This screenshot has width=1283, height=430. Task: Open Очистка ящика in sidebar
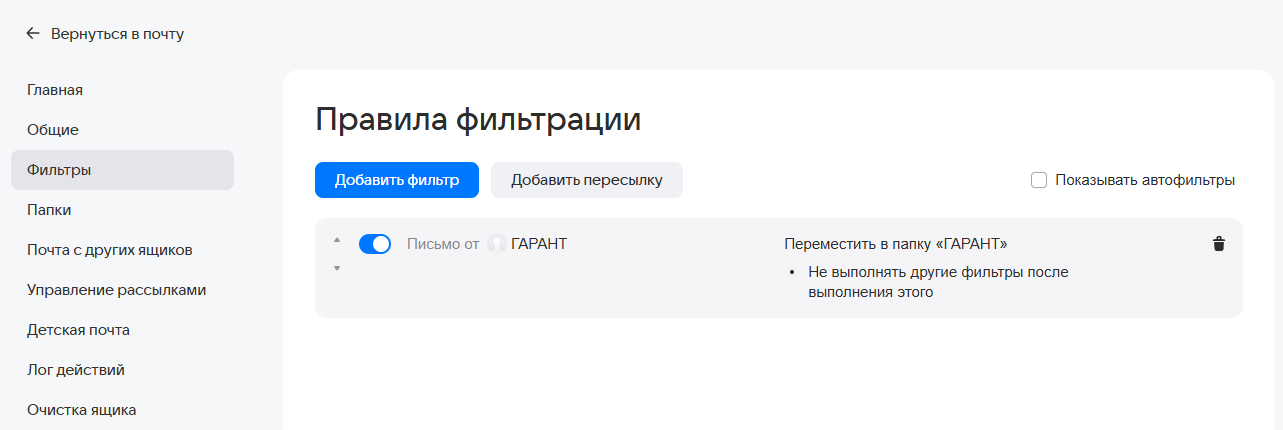[82, 410]
